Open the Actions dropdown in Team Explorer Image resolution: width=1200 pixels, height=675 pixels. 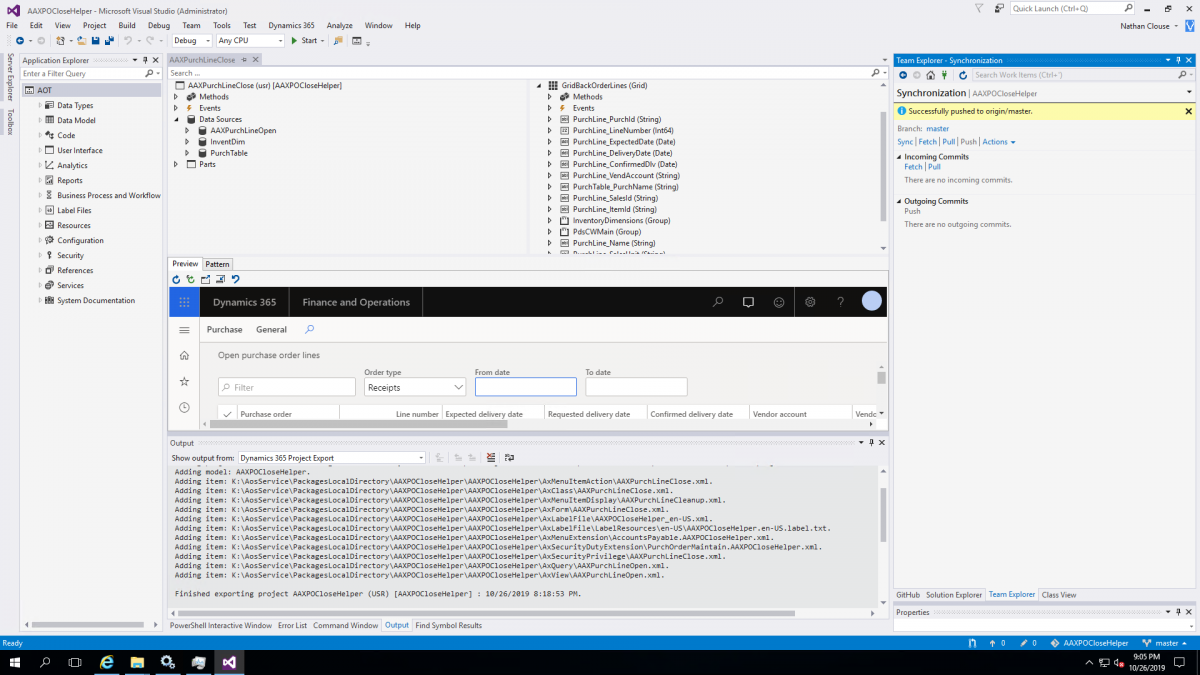998,142
